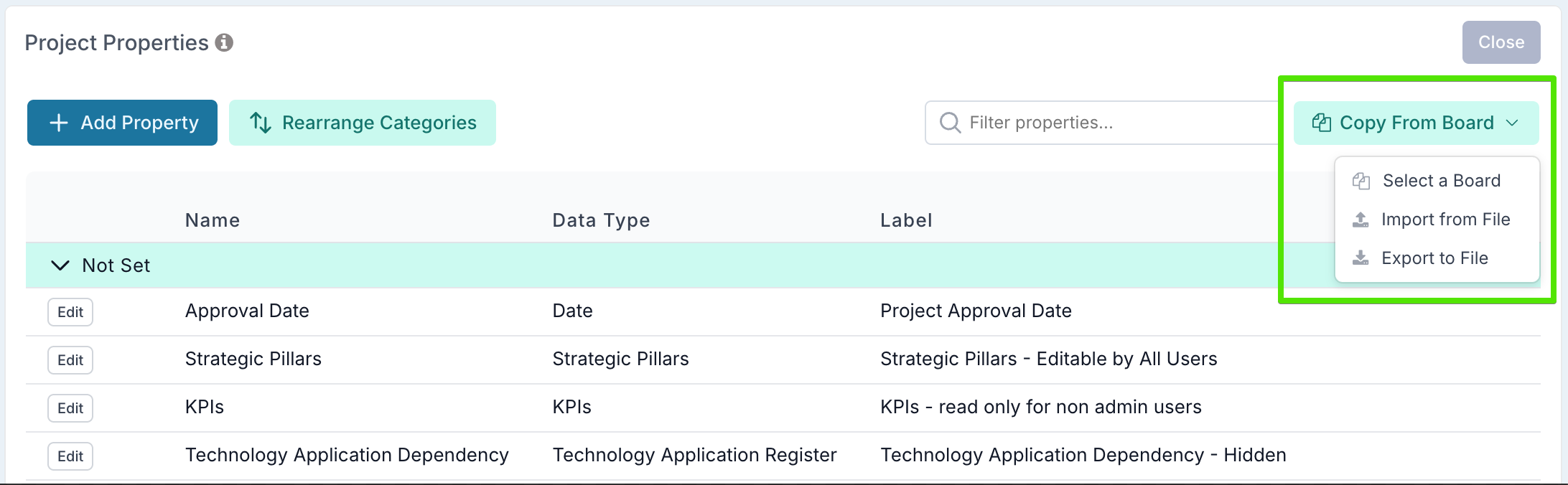Click the Import from File upload icon

tap(1361, 220)
